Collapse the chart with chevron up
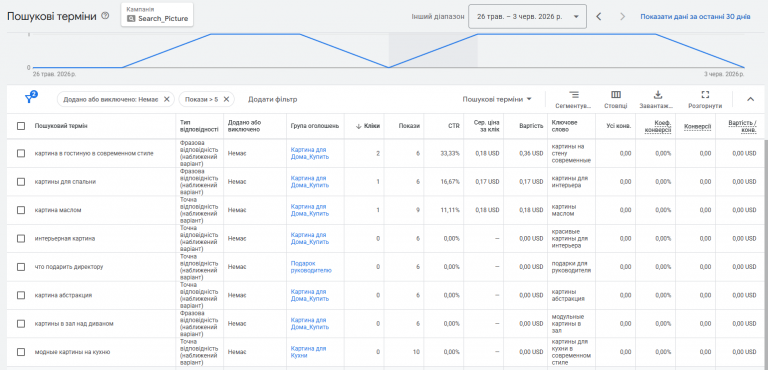Image resolution: width=768 pixels, height=370 pixels. coord(750,99)
